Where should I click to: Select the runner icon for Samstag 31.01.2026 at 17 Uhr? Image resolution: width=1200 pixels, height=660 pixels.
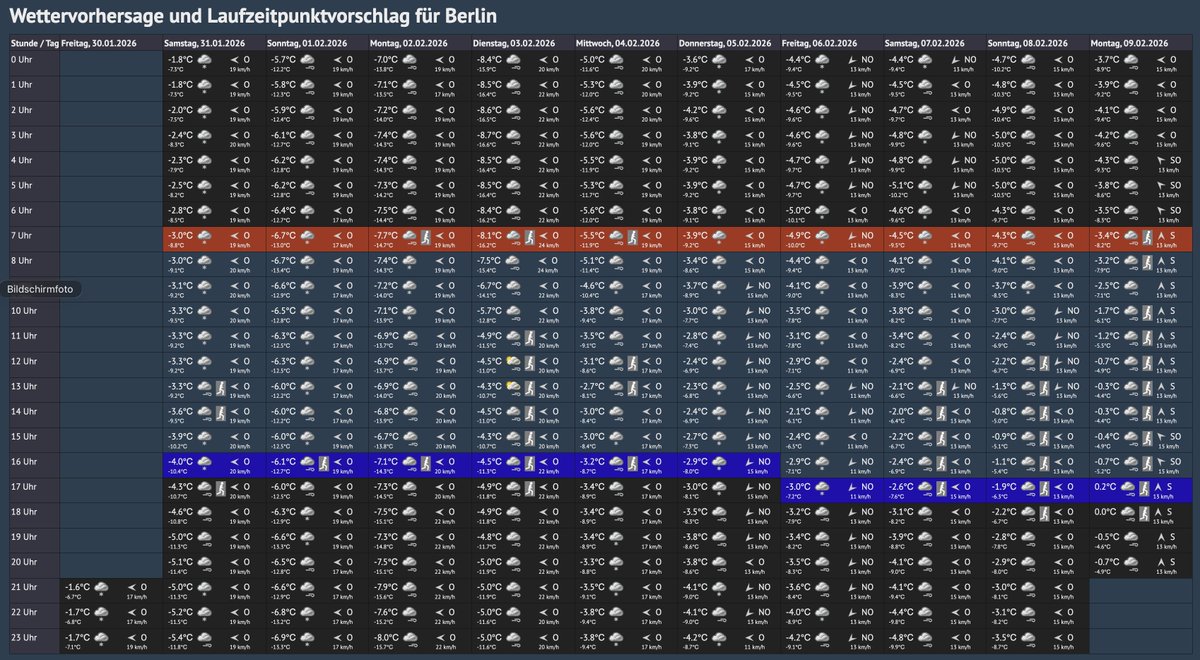click(221, 488)
